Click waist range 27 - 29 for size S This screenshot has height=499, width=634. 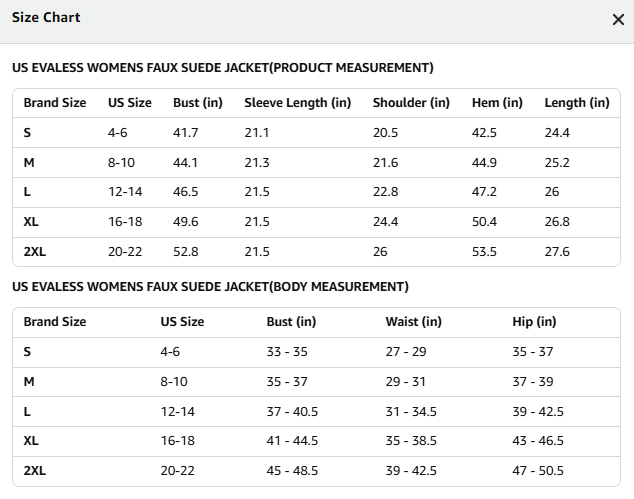pyautogui.click(x=406, y=352)
